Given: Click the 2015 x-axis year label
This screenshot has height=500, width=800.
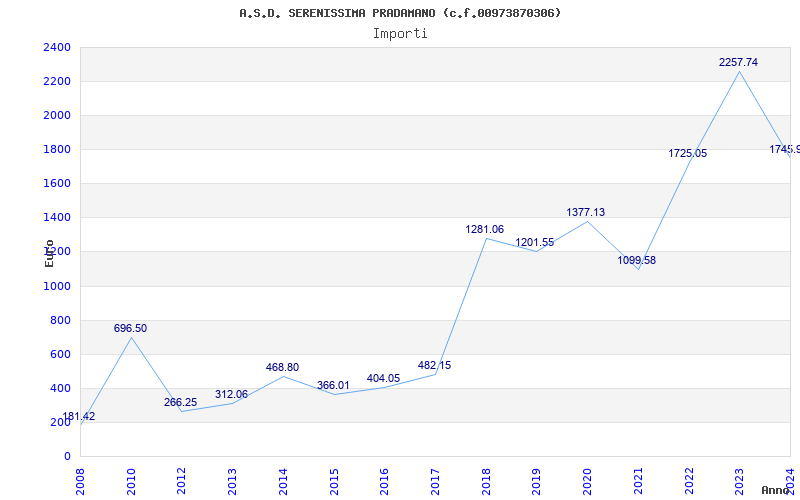Looking at the screenshot, I should click(x=334, y=481).
